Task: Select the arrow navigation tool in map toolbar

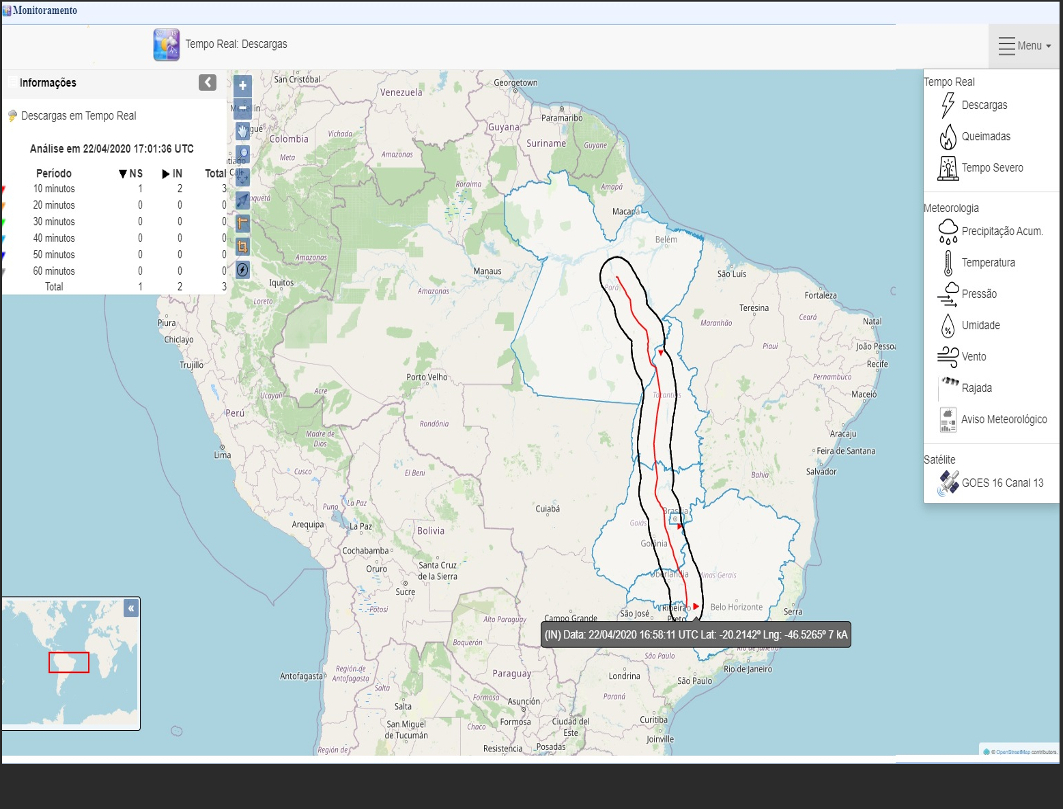Action: (x=243, y=200)
